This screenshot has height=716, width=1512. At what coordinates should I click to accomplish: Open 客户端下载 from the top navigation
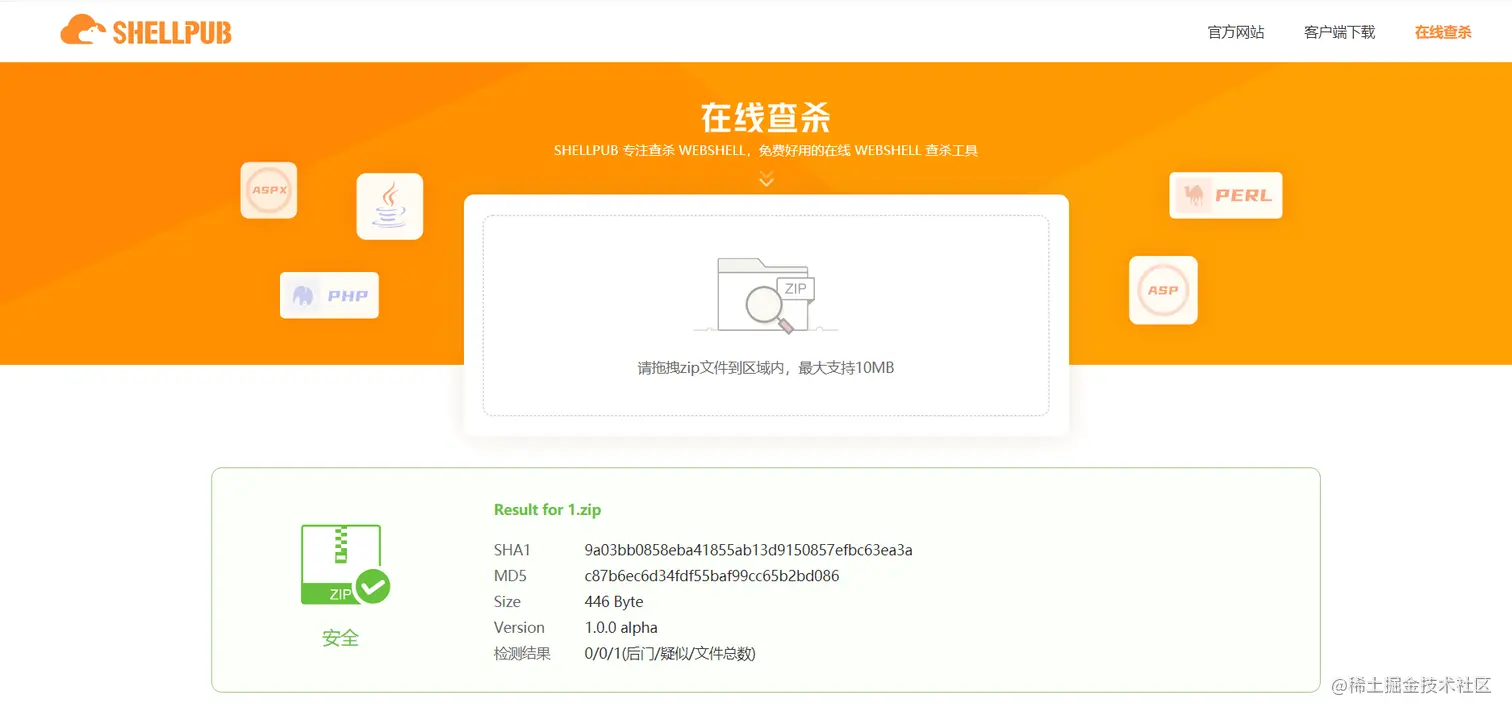pyautogui.click(x=1338, y=31)
